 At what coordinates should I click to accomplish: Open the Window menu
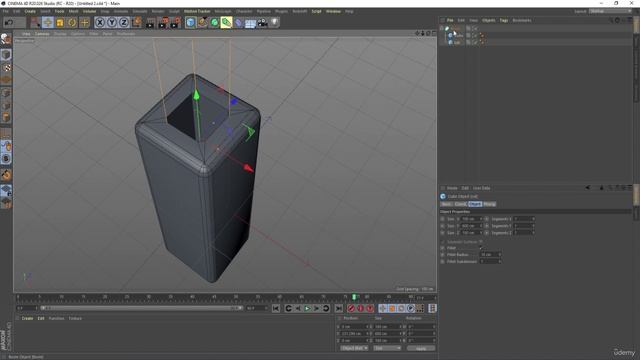[x=333, y=11]
